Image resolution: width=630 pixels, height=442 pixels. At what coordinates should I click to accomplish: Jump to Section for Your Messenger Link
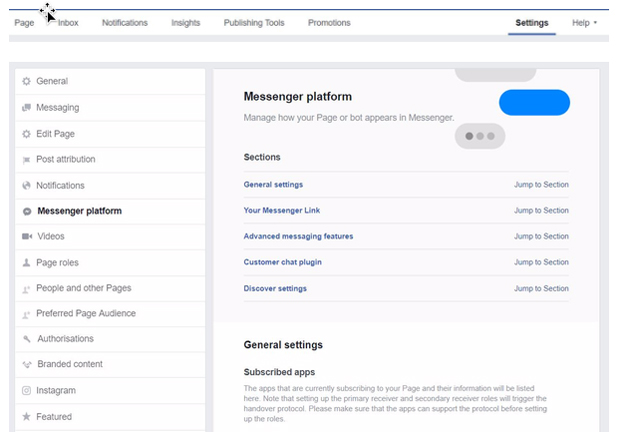[541, 211]
